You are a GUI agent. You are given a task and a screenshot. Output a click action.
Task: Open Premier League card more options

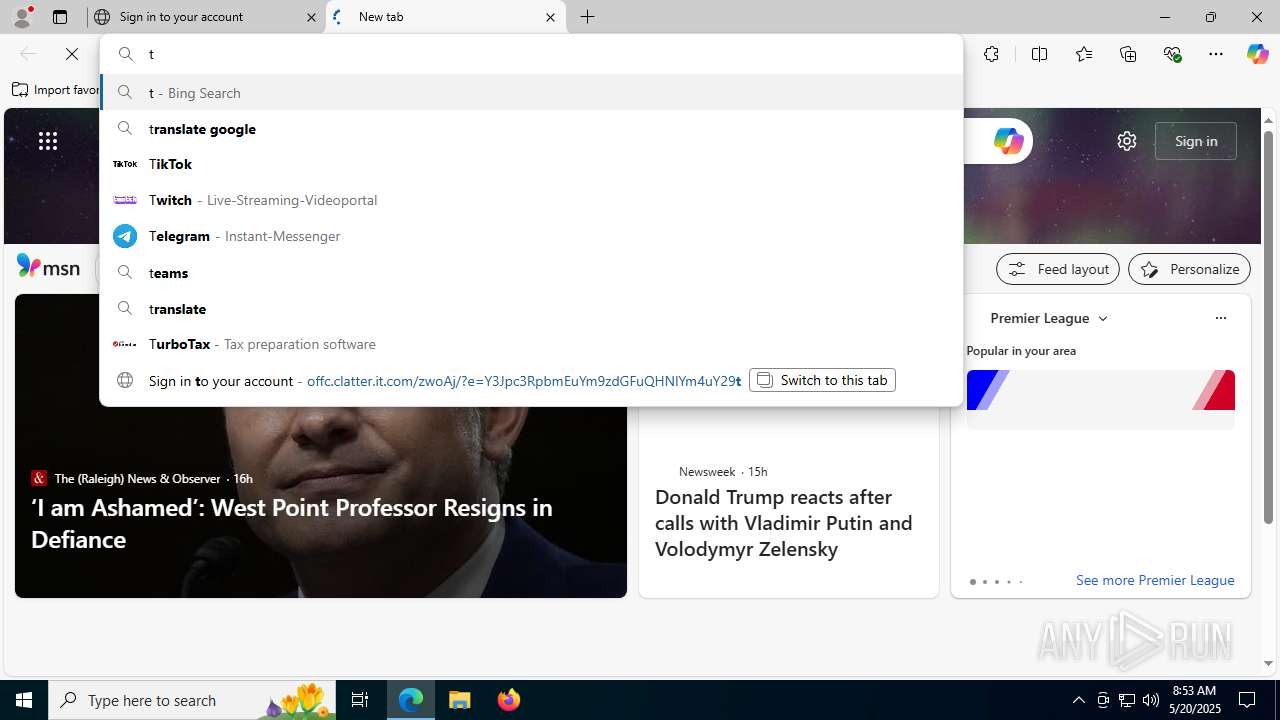[1220, 318]
